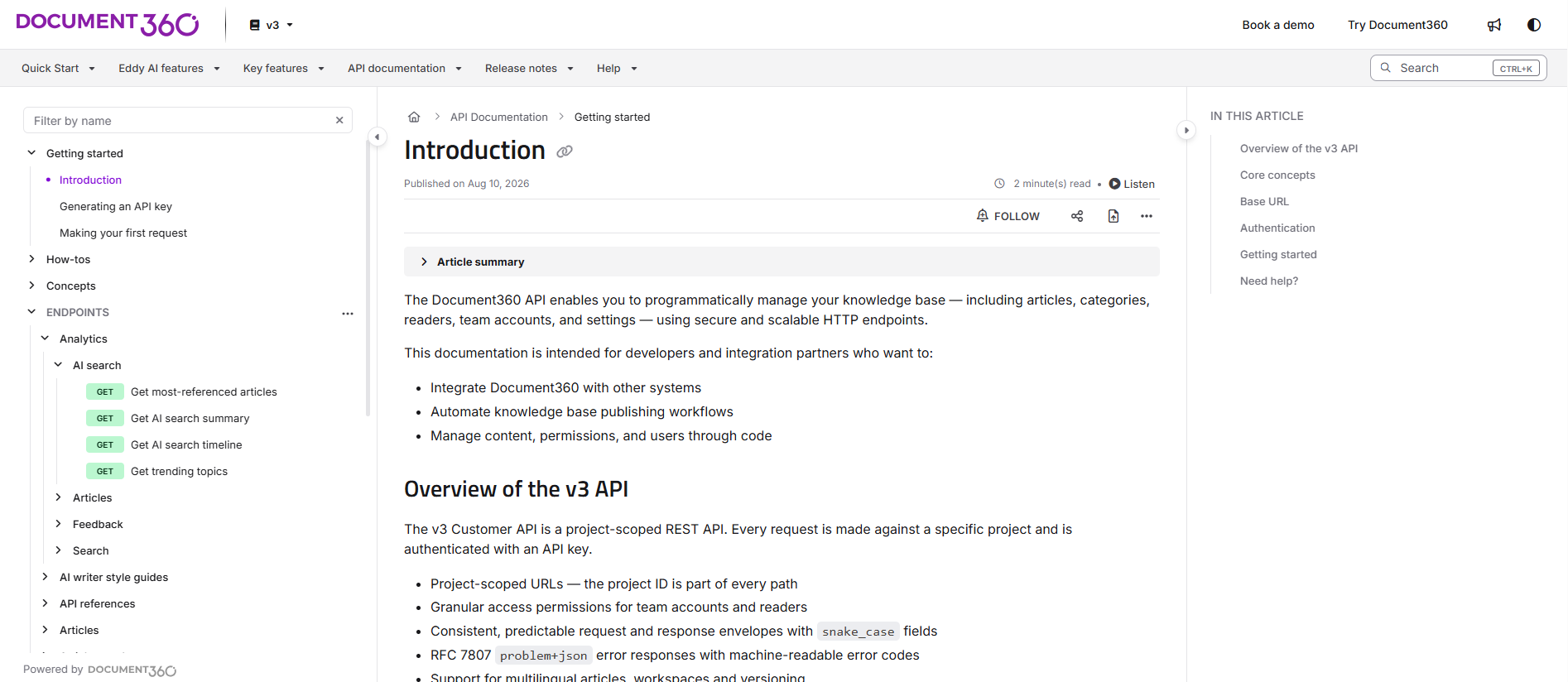Jump to Core concepts in article outline
Viewport: 1568px width, 682px height.
pos(1277,175)
